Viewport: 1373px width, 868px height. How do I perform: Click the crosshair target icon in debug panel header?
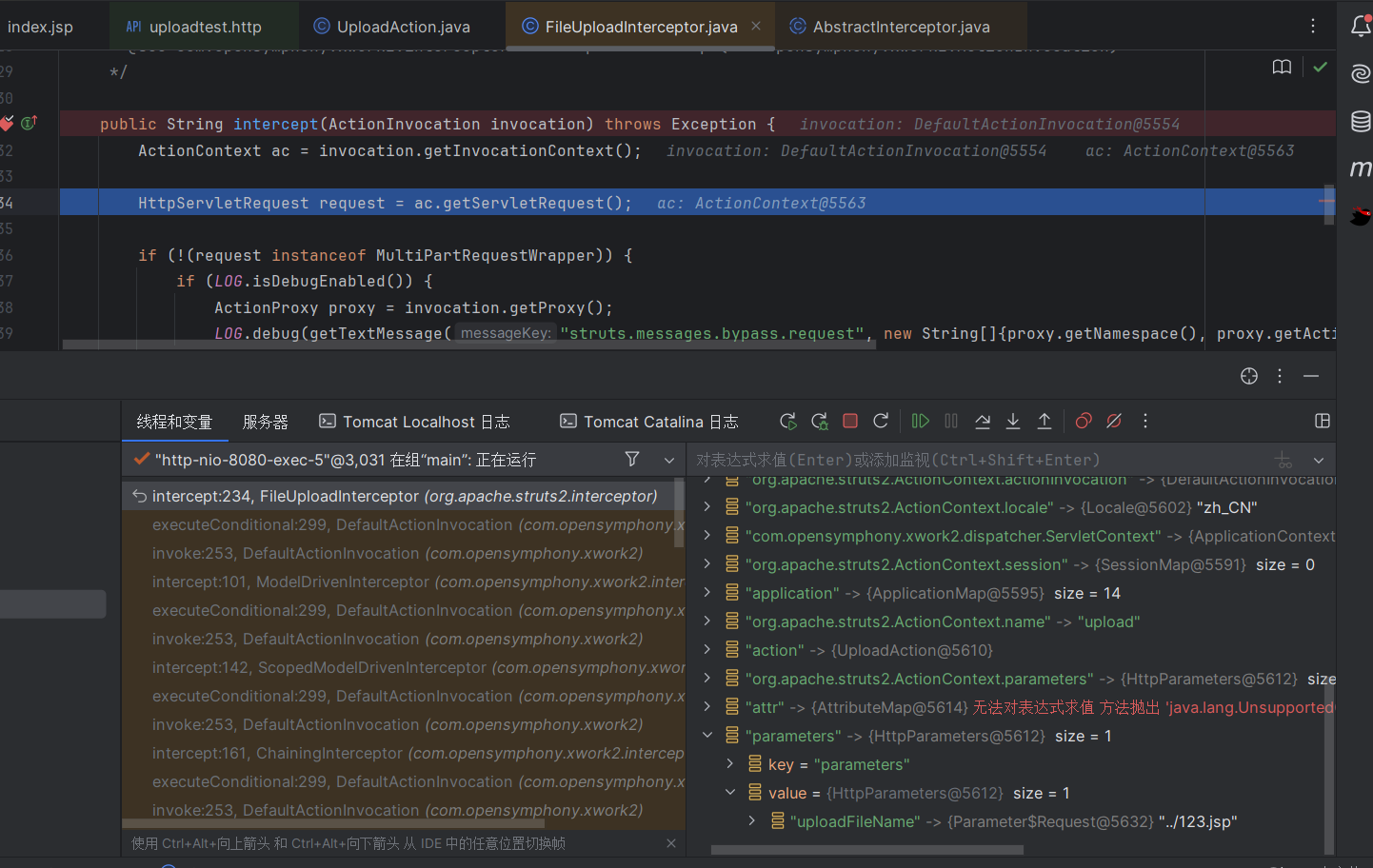click(x=1249, y=376)
